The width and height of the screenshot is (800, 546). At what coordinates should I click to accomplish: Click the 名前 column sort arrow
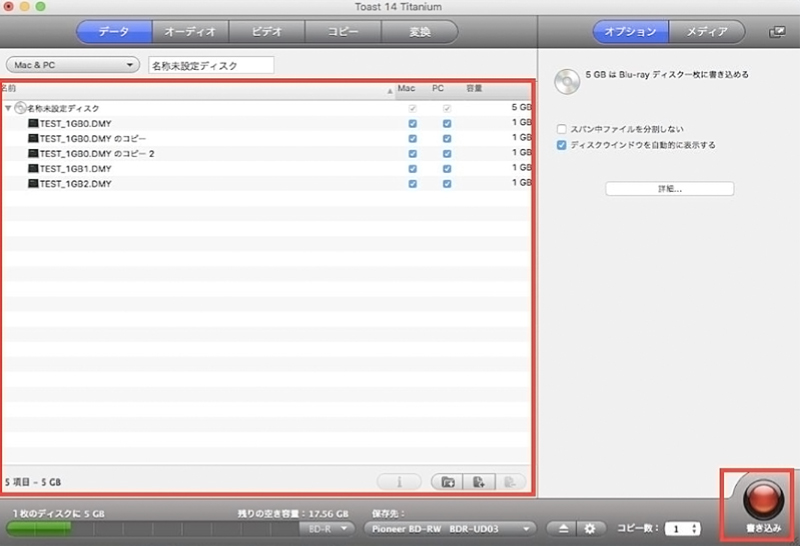(x=390, y=91)
